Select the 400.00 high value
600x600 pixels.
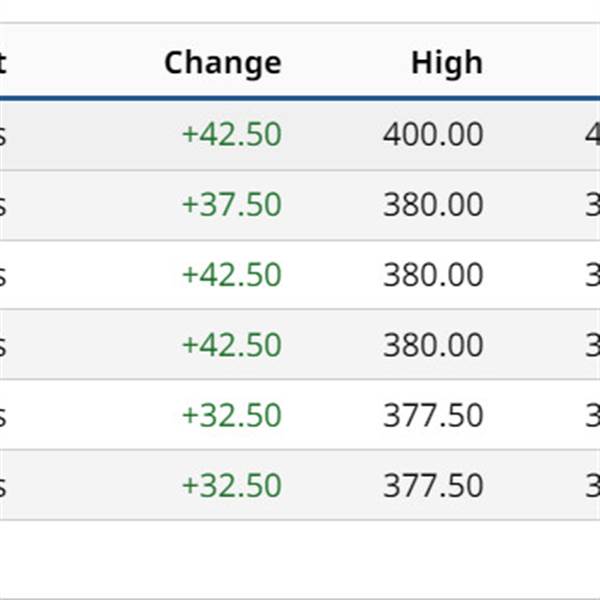[x=432, y=135]
